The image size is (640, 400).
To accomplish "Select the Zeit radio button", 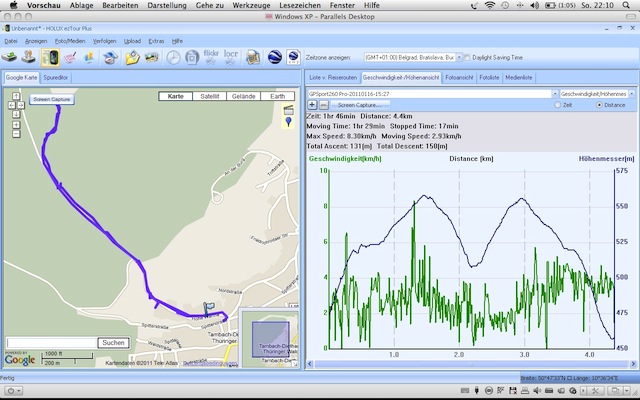I will pyautogui.click(x=556, y=104).
